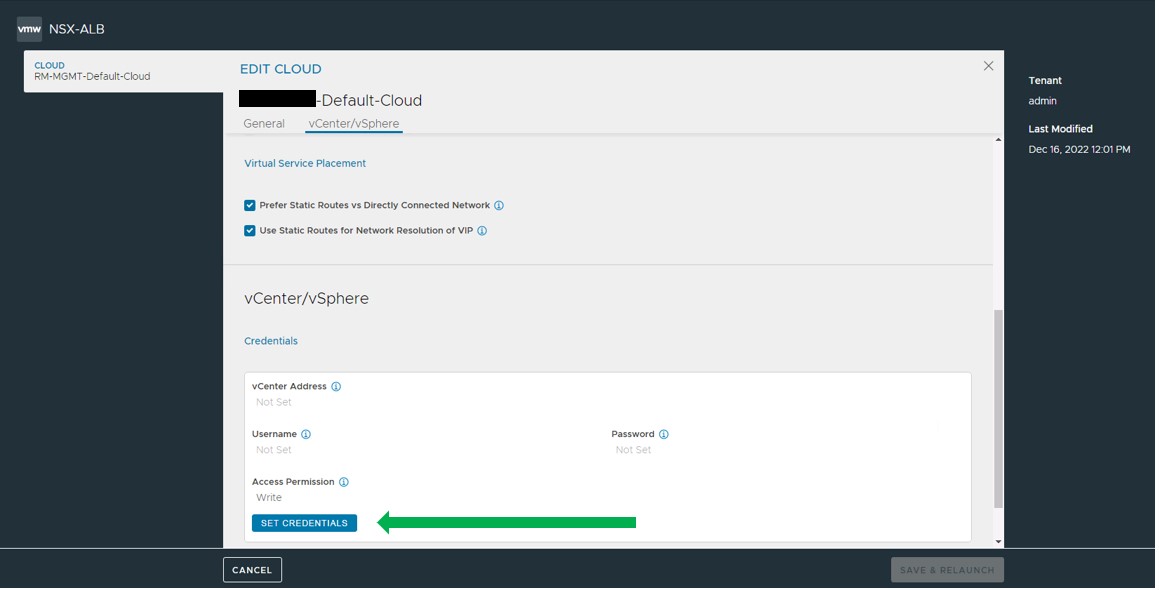Viewport: 1159px width, 590px height.
Task: Click the scrollbar down arrow
Action: click(999, 542)
